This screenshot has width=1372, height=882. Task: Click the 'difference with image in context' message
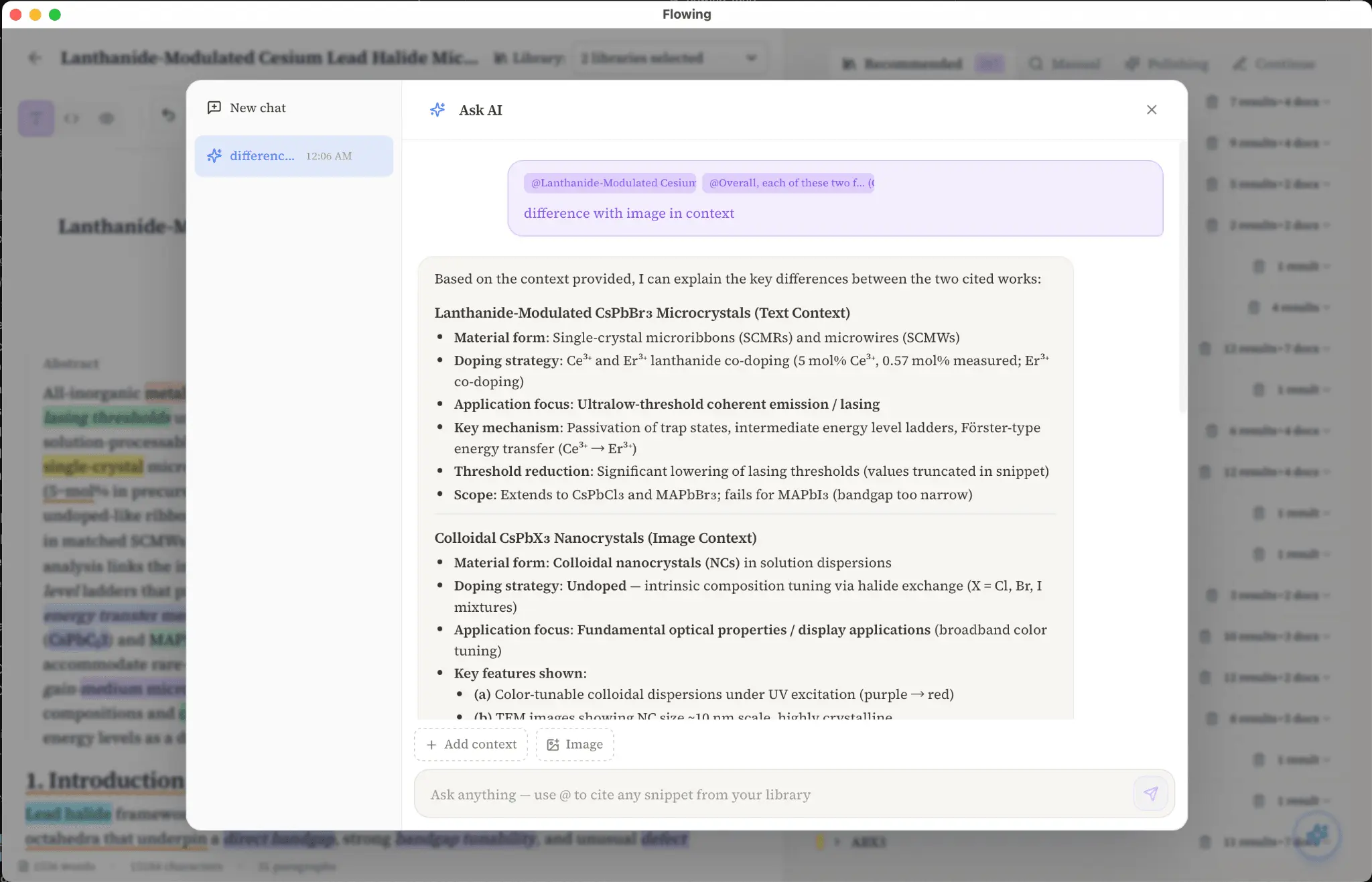629,213
